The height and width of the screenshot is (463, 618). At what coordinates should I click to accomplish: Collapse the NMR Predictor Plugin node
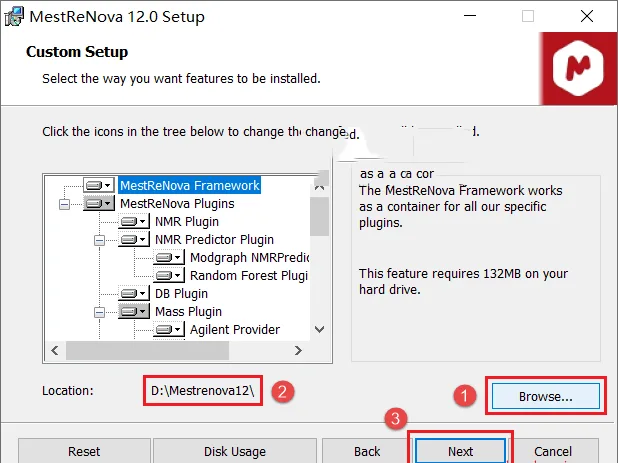[99, 240]
